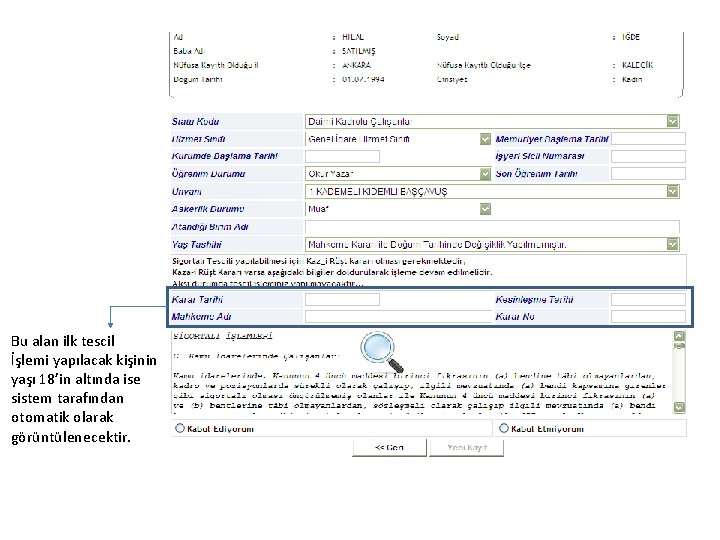The width and height of the screenshot is (720, 540).
Task: Focus the İşyeri Sicil Numarası field
Action: [648, 157]
